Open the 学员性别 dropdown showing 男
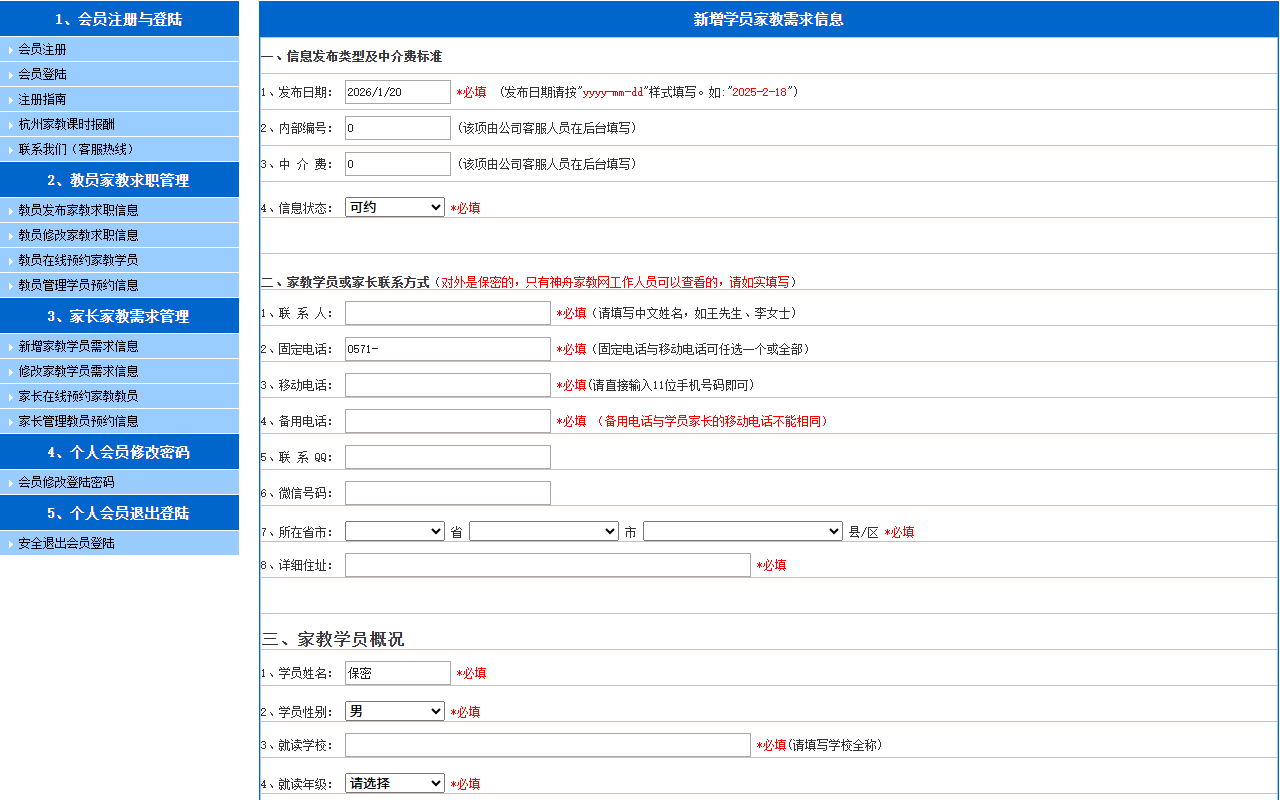1280x800 pixels. (x=394, y=711)
